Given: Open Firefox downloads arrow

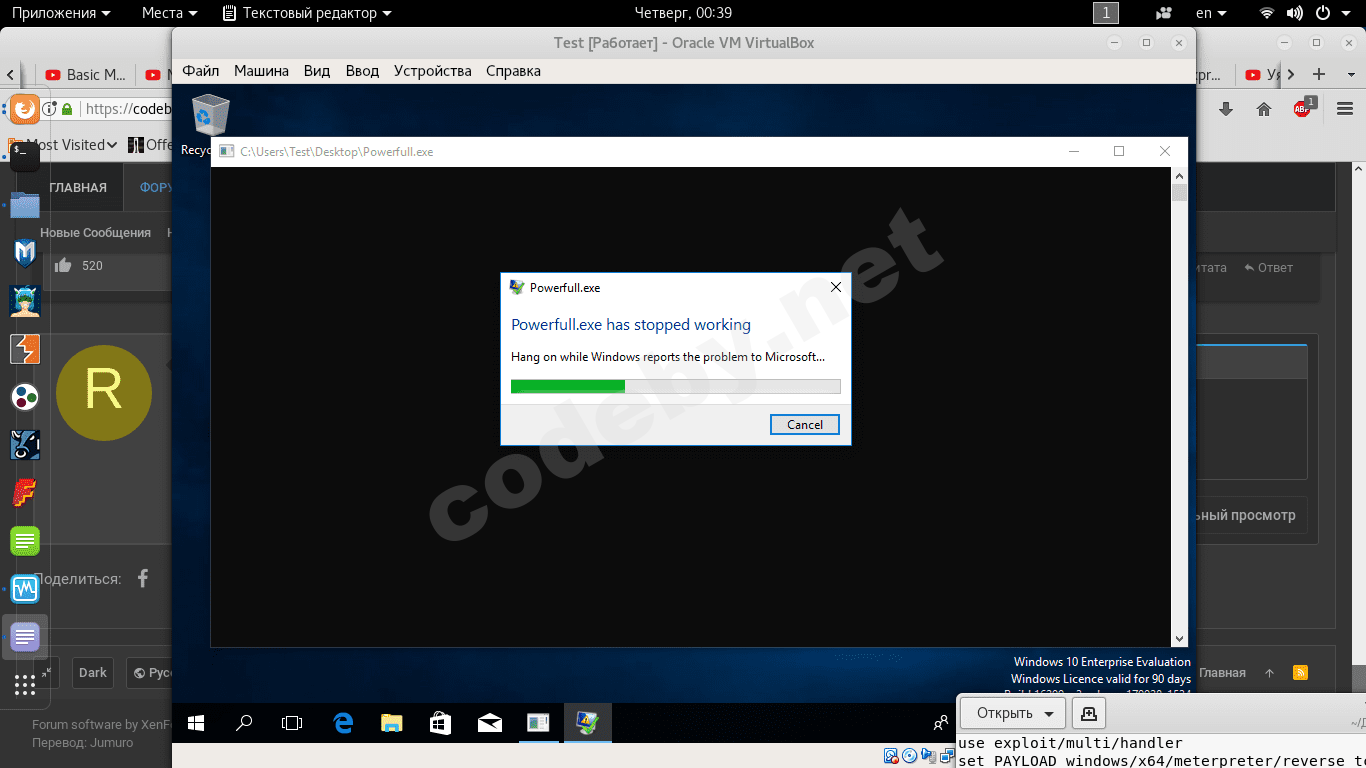Looking at the screenshot, I should (1226, 109).
